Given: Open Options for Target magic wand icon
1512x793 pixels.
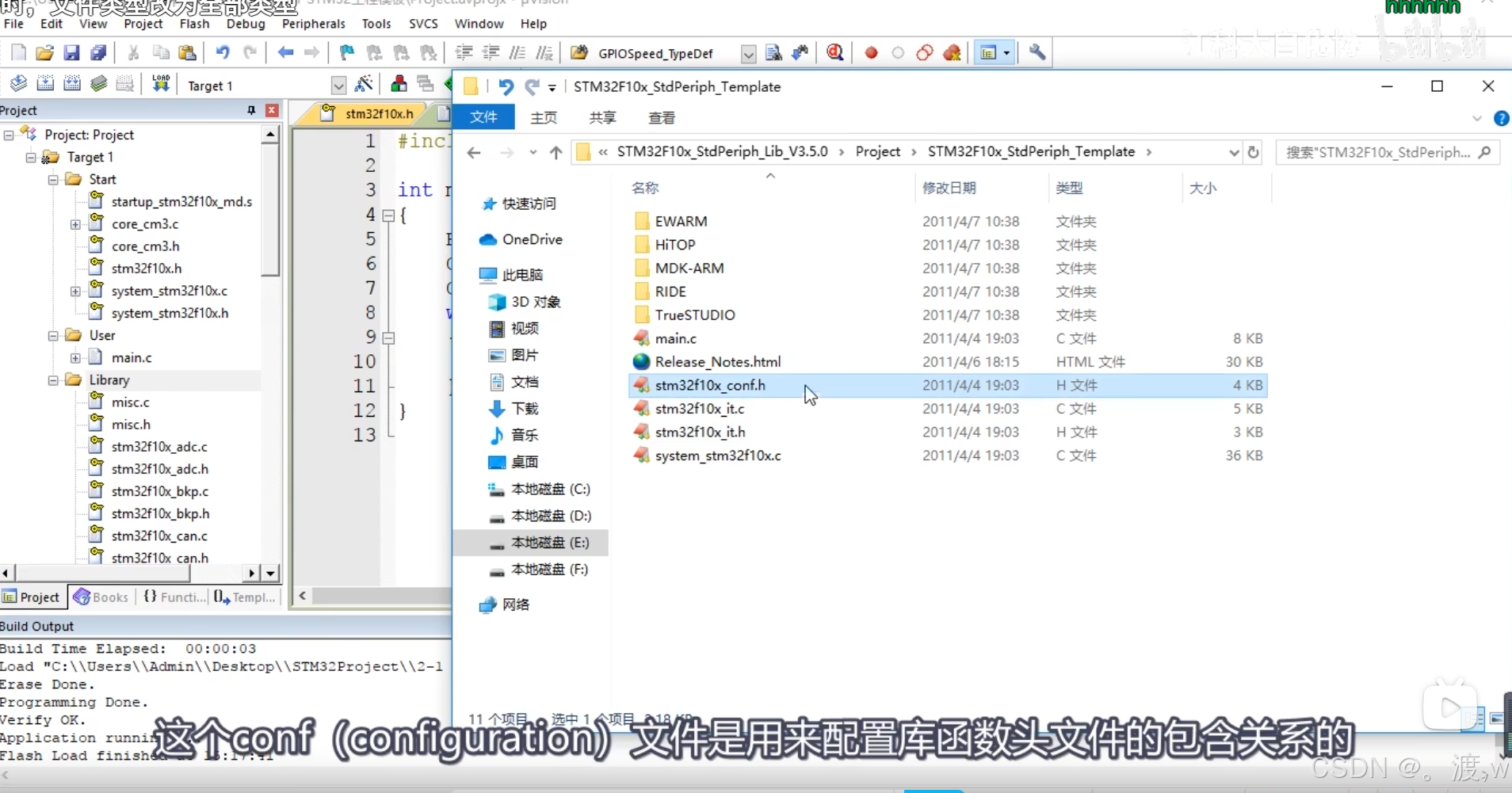Looking at the screenshot, I should 364,84.
